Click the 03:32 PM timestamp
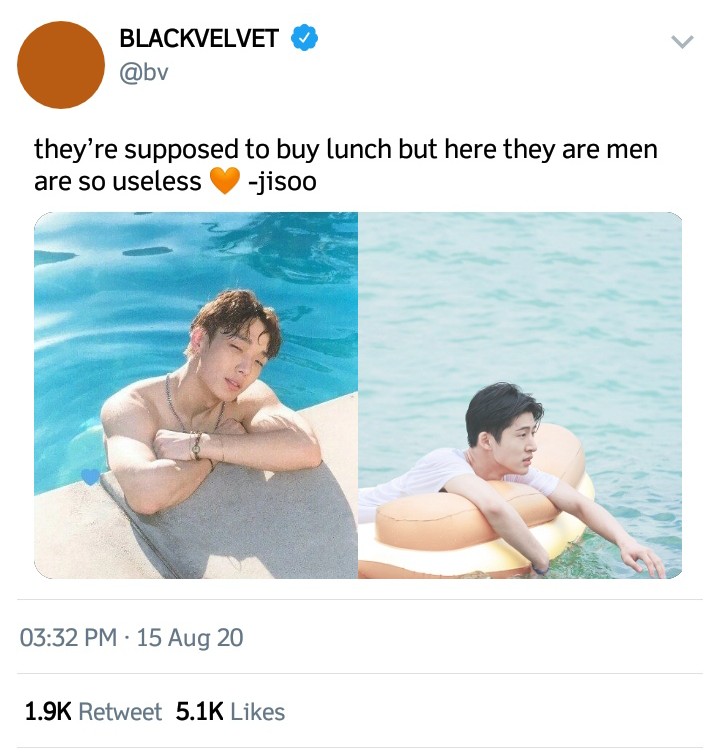 pyautogui.click(x=68, y=638)
